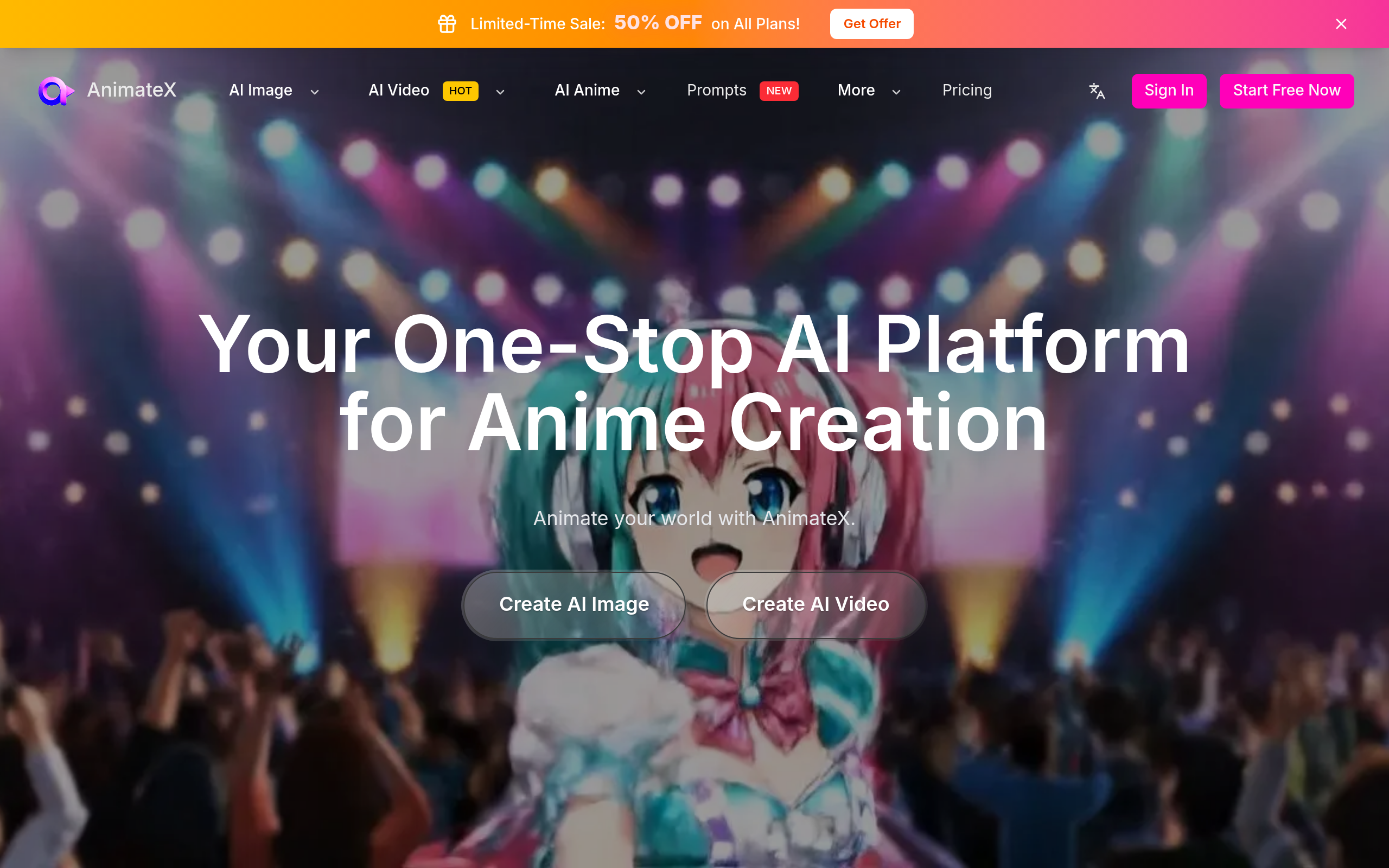Screen dimensions: 1389x868
Task: Expand the More dropdown chevron
Action: coord(896,92)
